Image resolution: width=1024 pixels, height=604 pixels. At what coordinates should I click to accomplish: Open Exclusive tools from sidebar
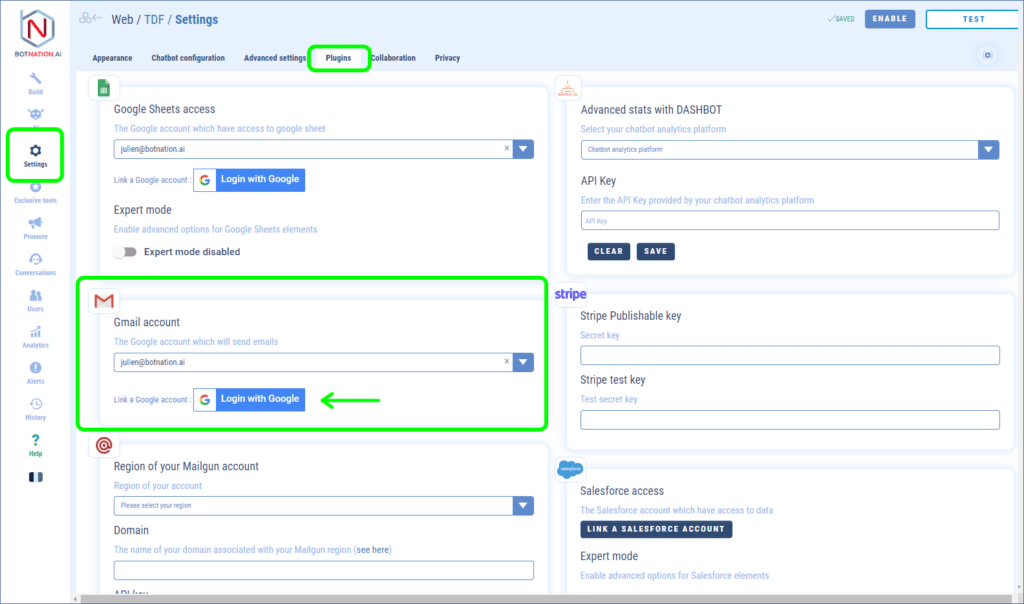[x=35, y=192]
